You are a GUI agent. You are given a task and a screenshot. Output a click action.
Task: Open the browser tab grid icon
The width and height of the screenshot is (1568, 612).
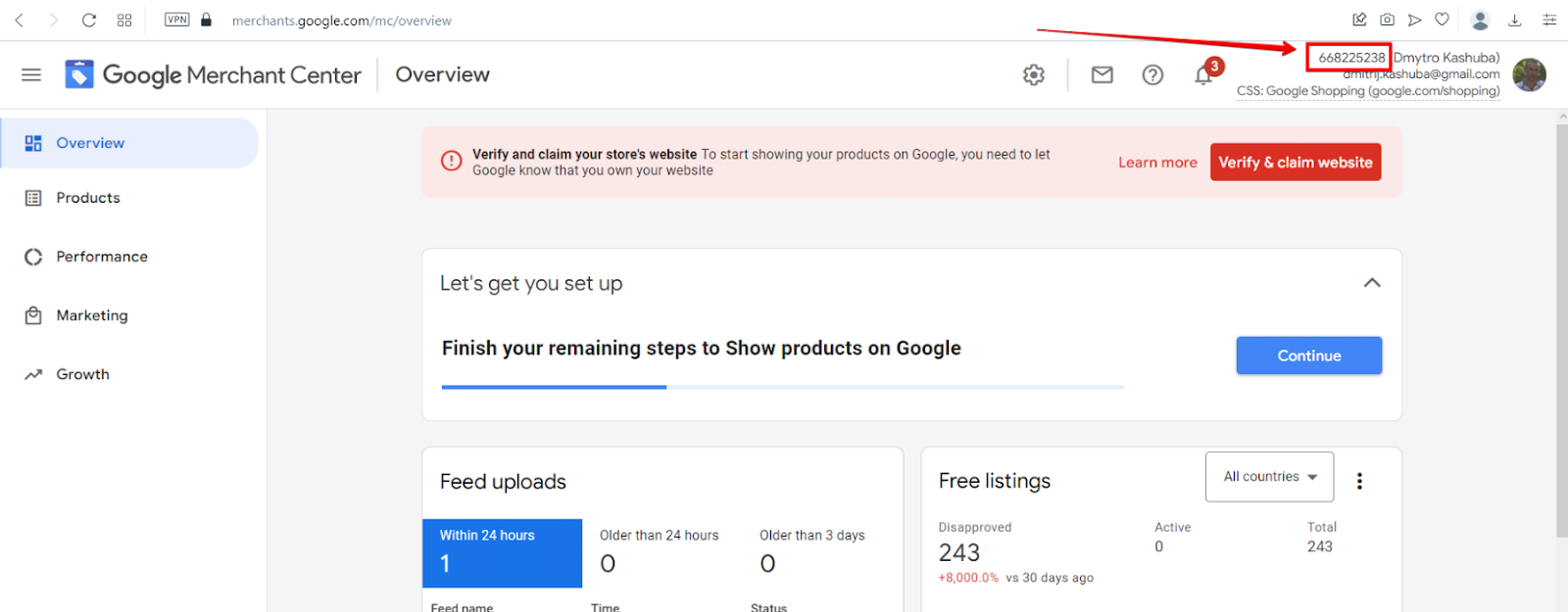[x=124, y=20]
